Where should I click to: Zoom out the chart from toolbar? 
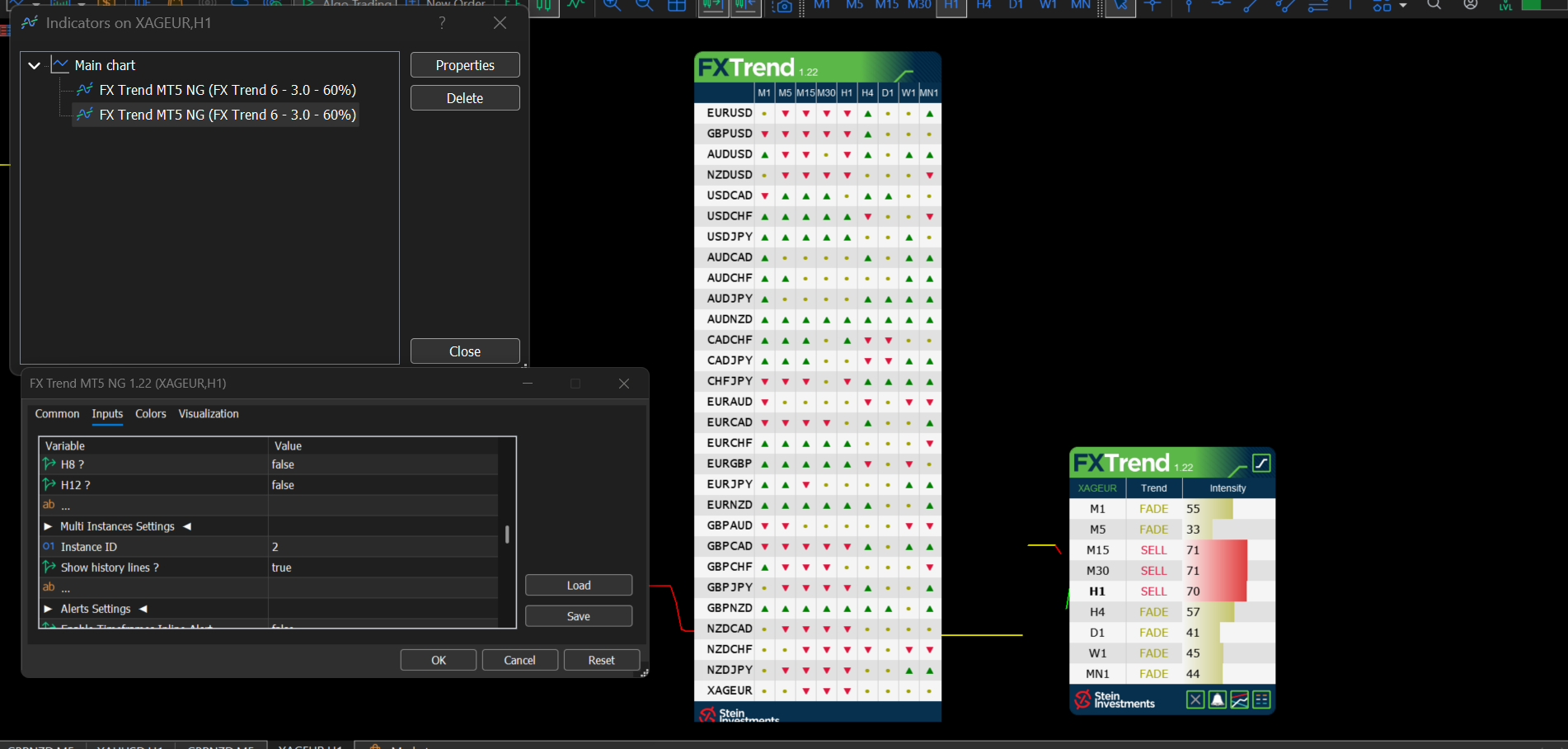tap(644, 6)
